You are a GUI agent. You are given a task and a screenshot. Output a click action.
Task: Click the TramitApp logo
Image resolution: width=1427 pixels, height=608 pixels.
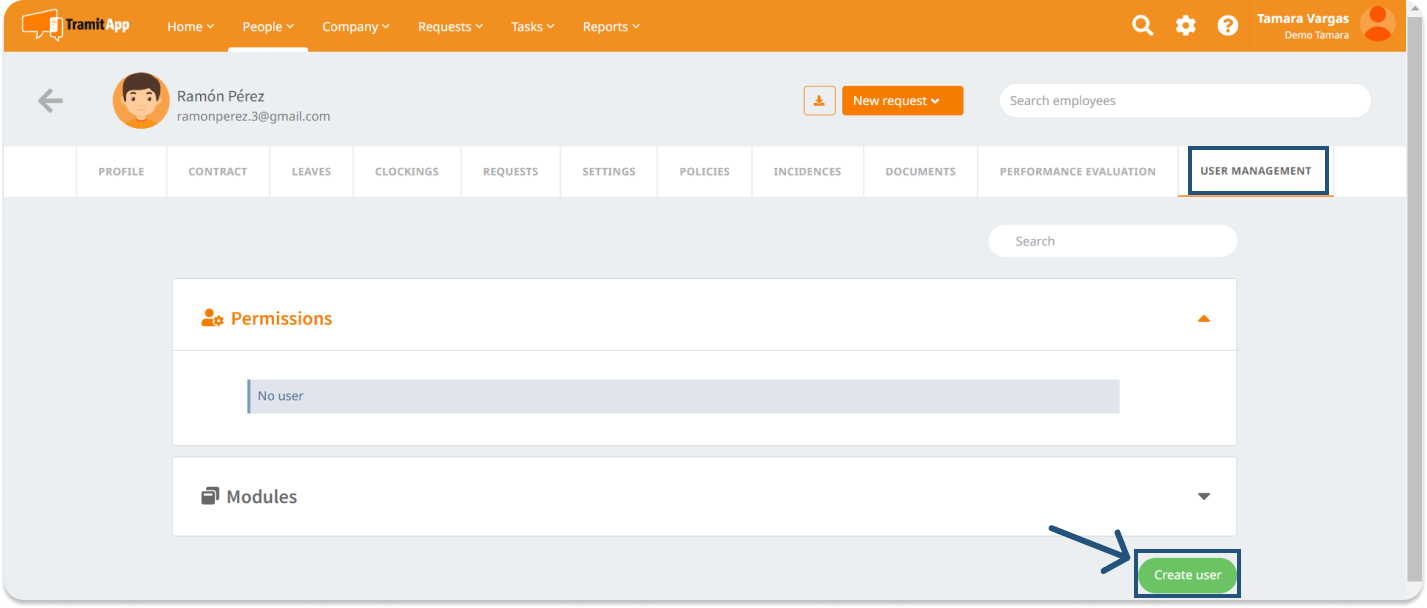(76, 25)
